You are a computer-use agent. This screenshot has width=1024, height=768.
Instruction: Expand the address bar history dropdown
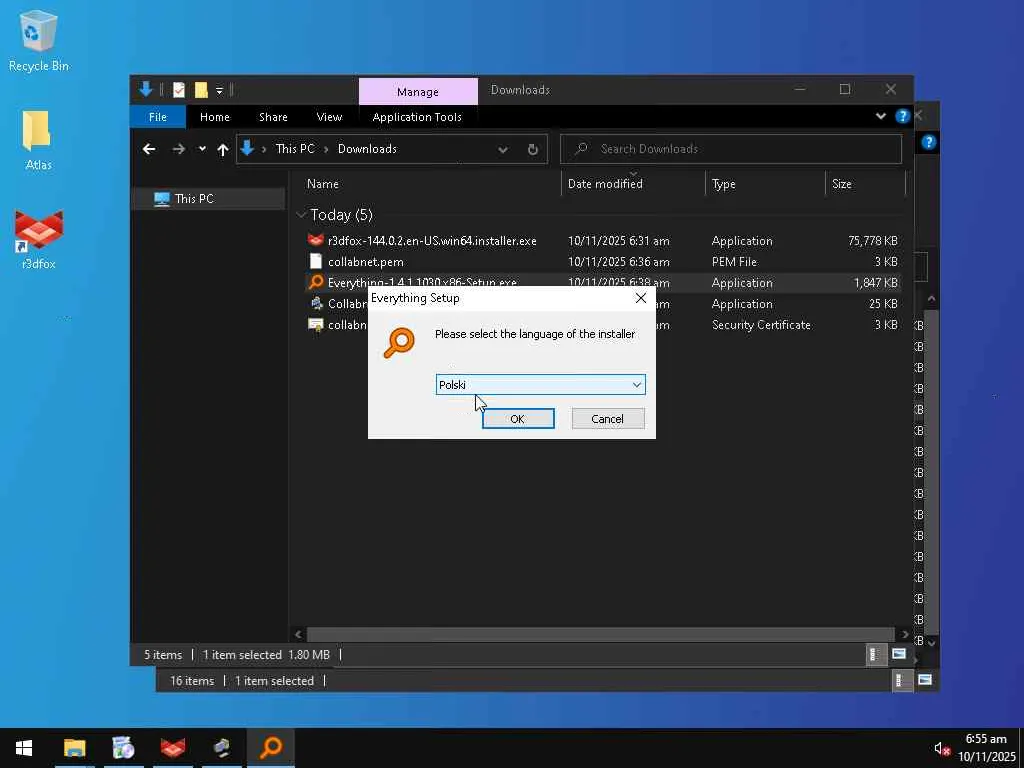coord(503,150)
